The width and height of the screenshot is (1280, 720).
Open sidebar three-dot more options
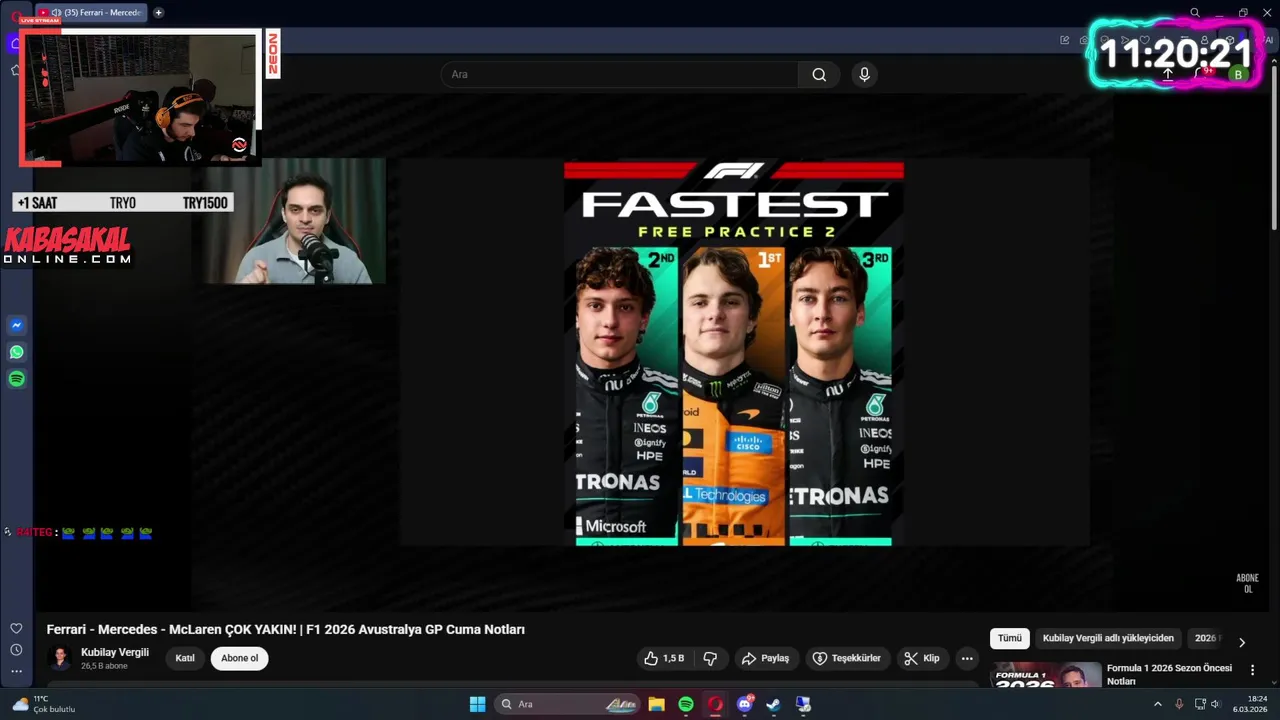(x=16, y=670)
